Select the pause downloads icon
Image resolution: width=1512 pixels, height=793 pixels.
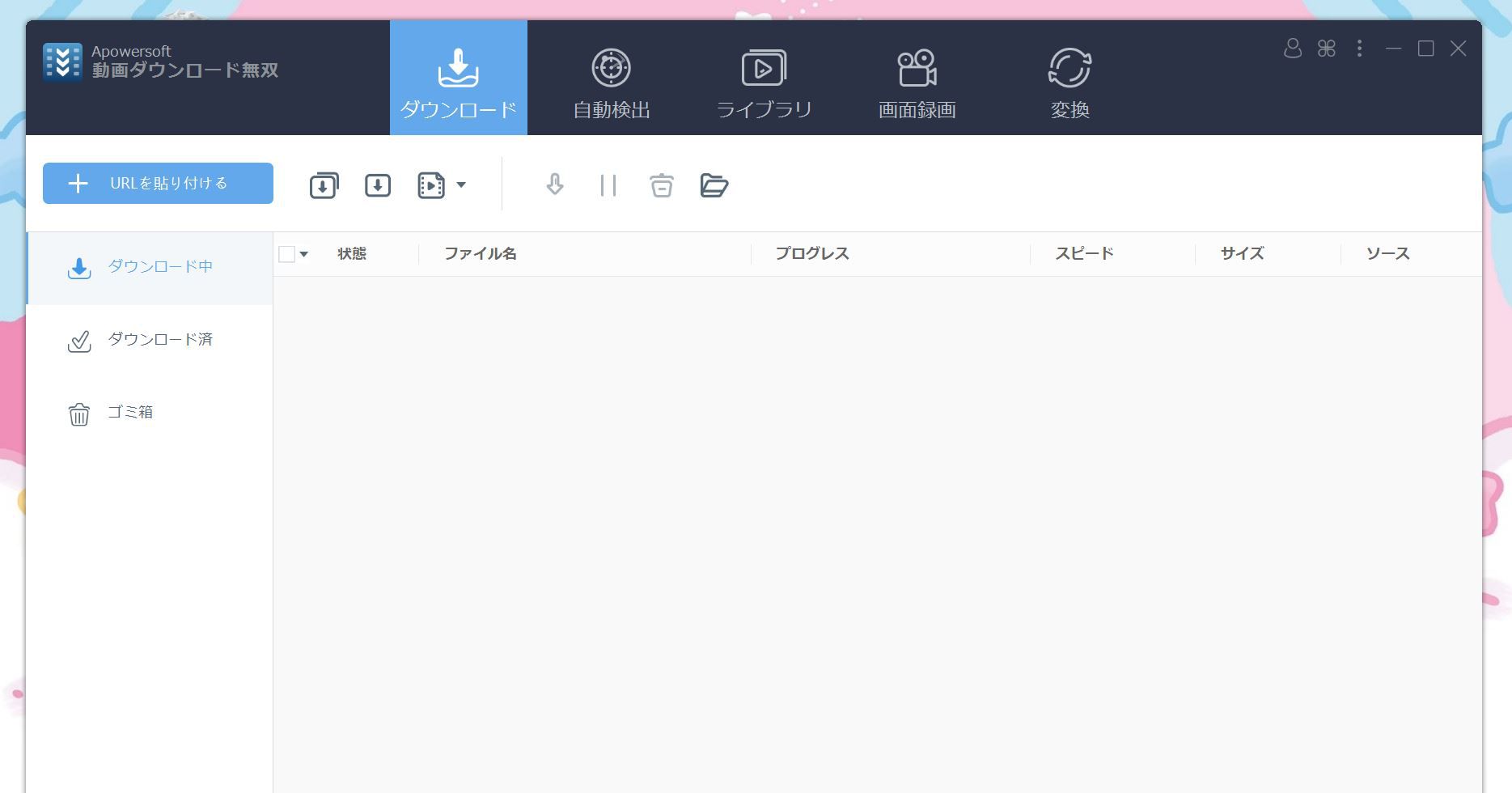608,184
